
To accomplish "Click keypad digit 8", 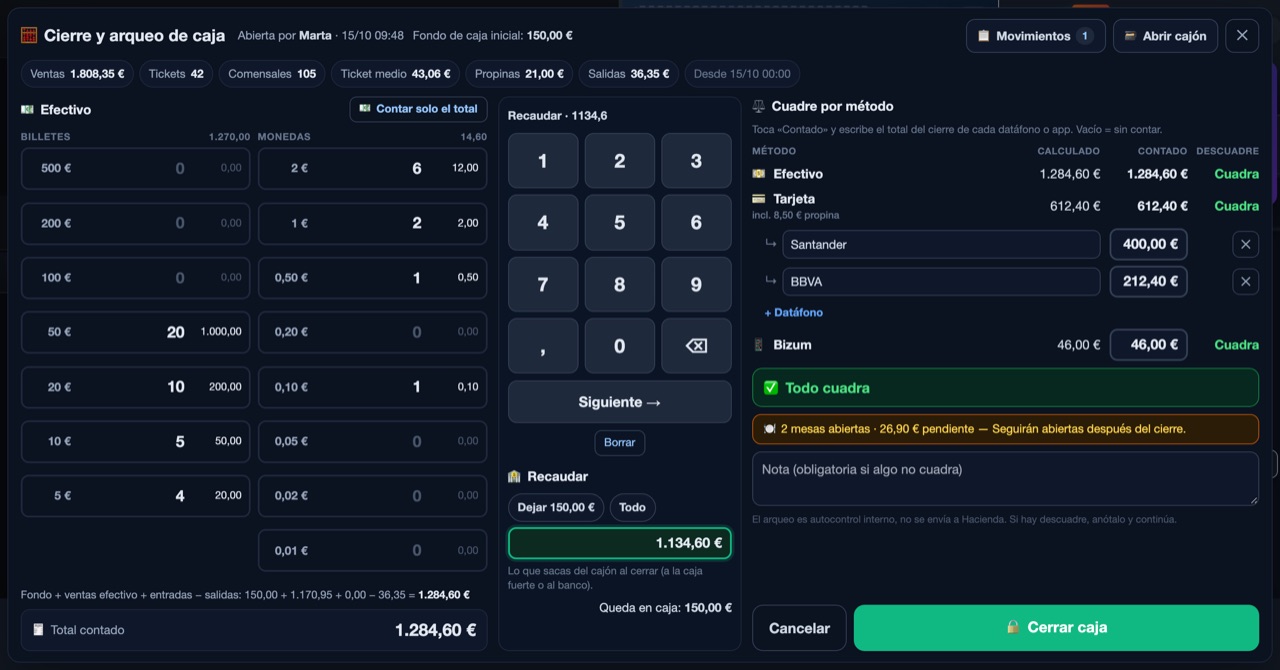I will (620, 284).
